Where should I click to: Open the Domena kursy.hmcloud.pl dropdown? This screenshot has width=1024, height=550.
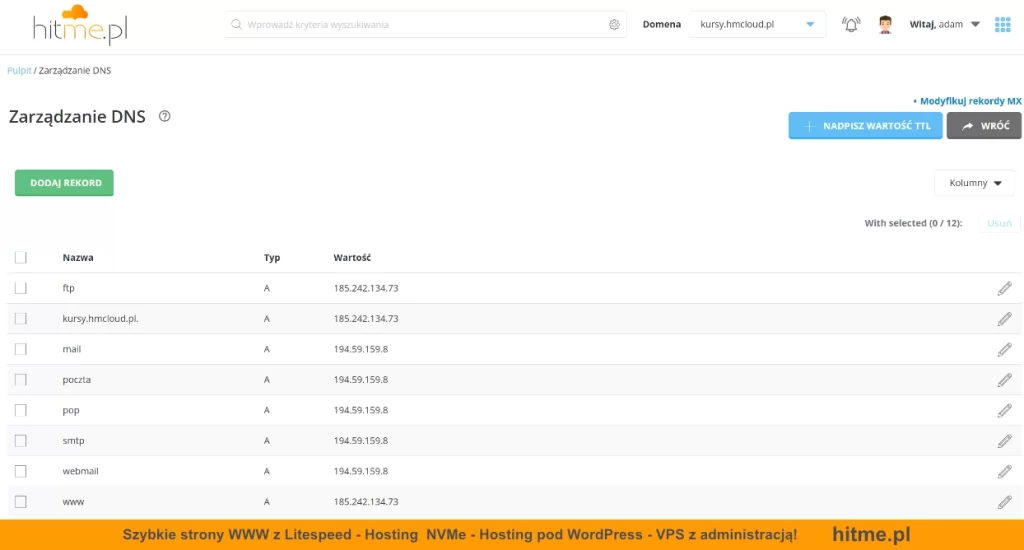(x=757, y=24)
